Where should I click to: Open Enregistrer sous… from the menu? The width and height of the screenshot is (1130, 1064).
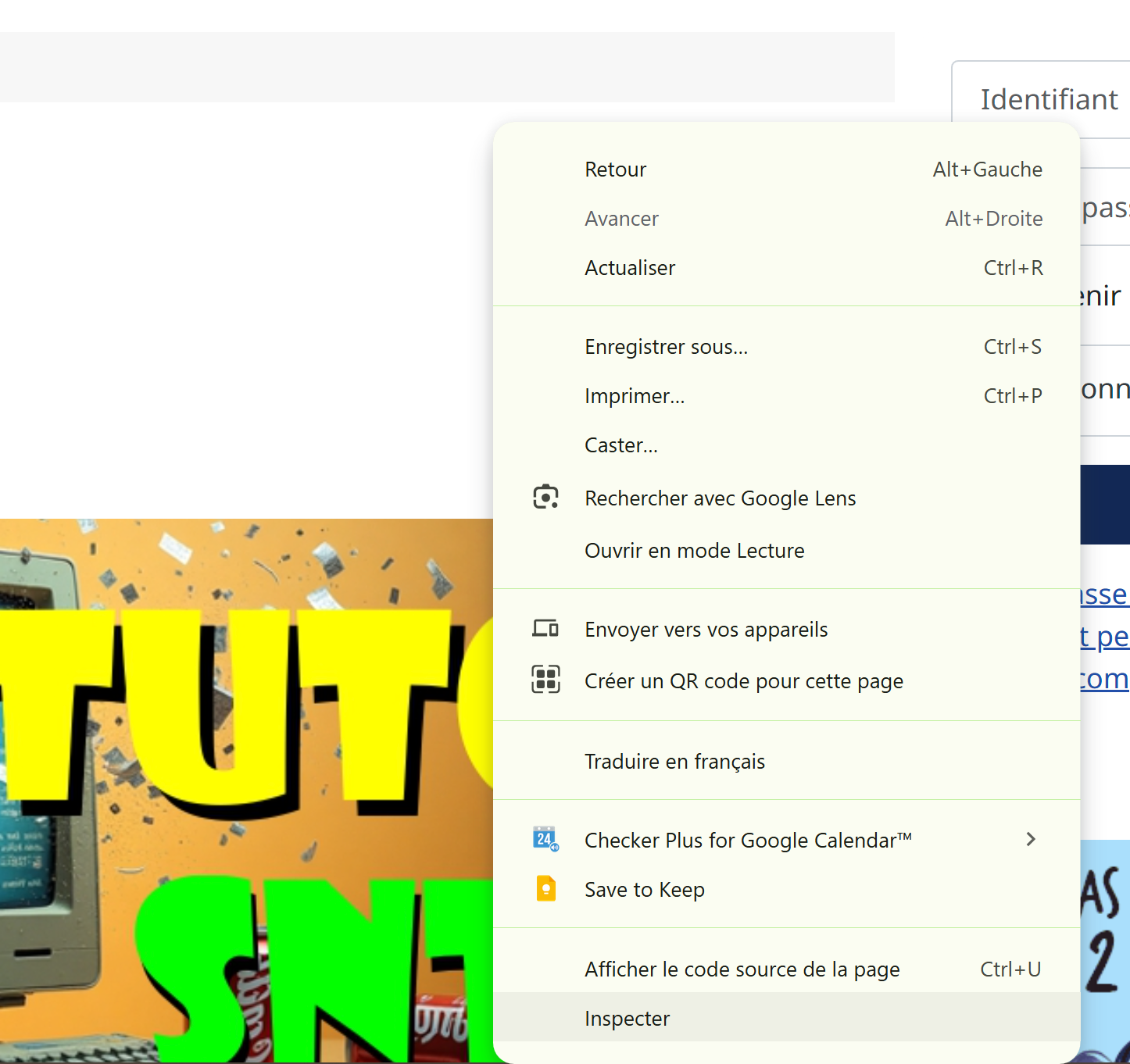point(666,347)
